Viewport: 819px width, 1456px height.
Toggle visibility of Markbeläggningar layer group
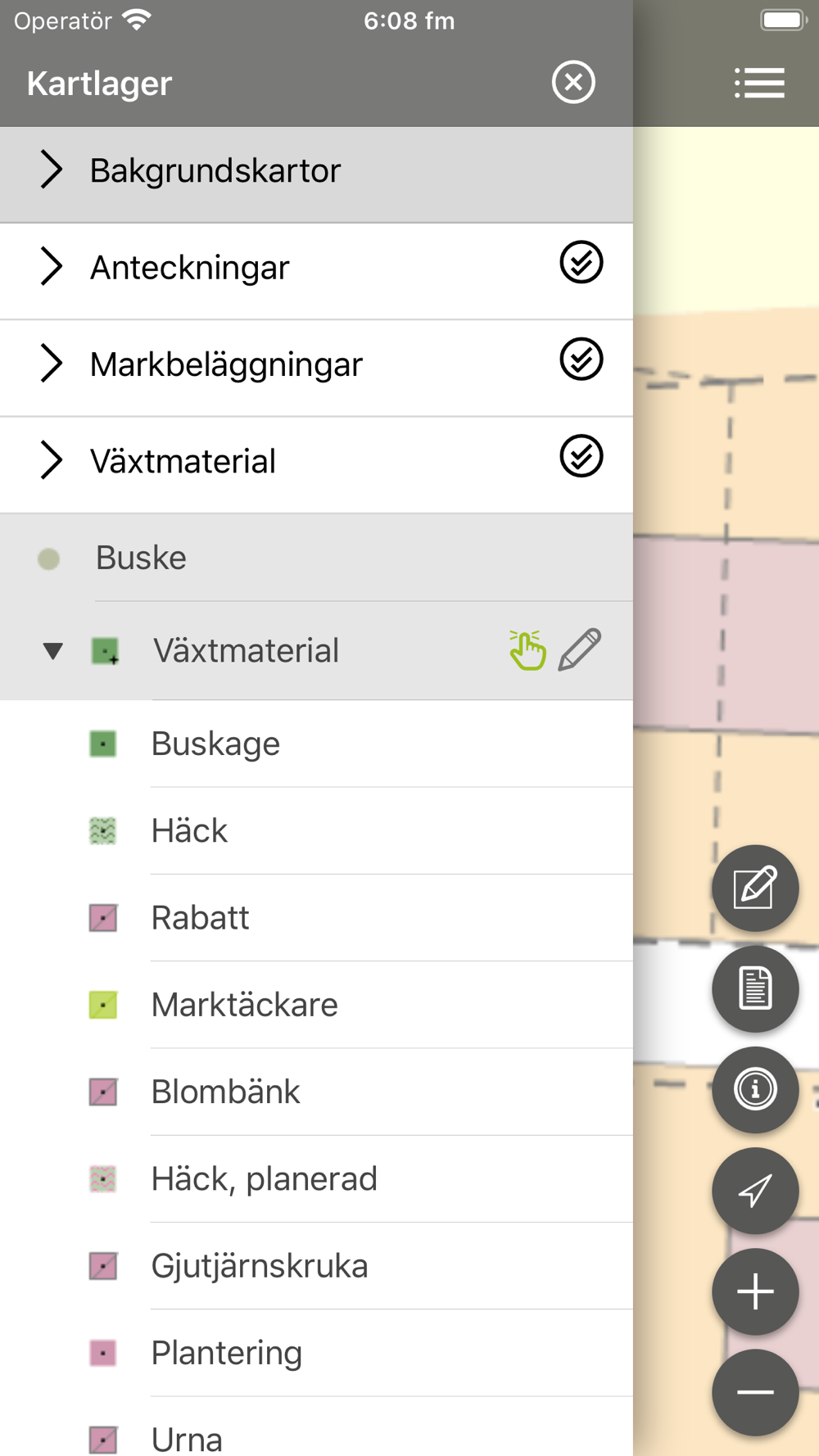581,359
